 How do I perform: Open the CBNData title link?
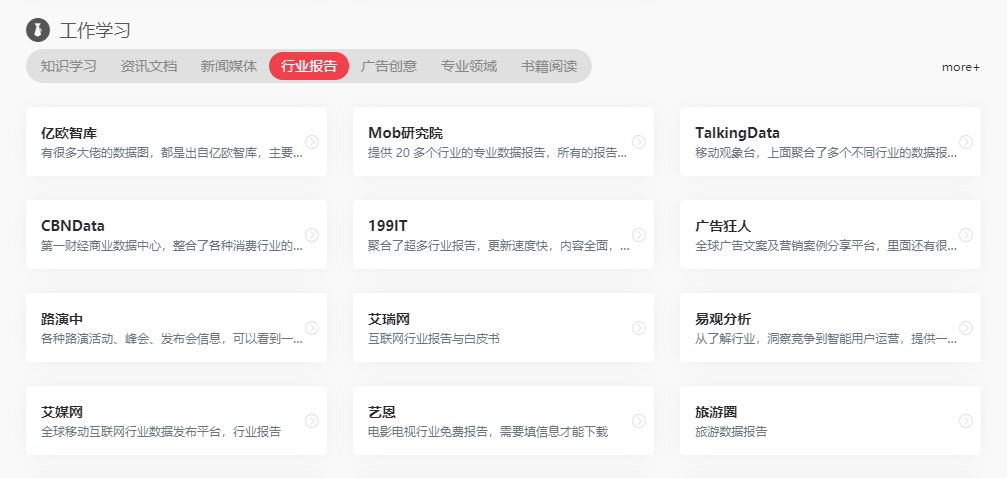point(73,226)
